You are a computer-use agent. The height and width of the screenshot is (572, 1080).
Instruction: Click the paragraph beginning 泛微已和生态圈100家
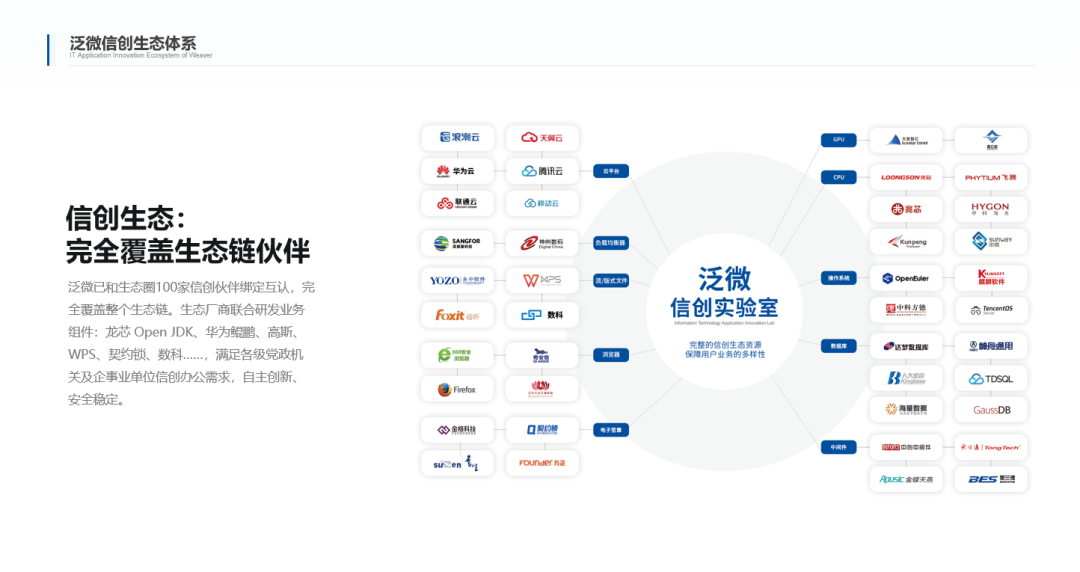(191, 343)
